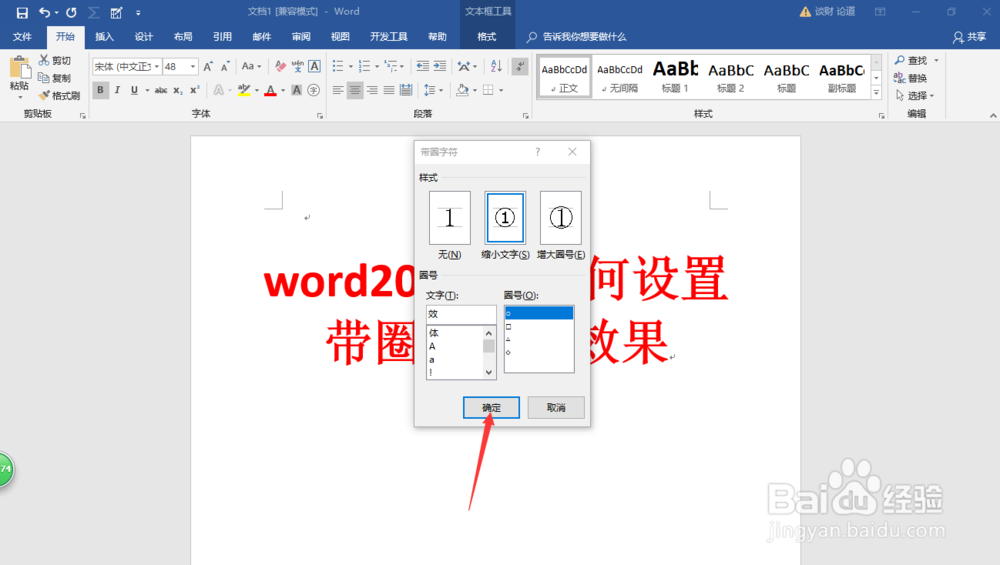Image resolution: width=1000 pixels, height=565 pixels.
Task: Switch to the 插入 tab
Action: 105,36
